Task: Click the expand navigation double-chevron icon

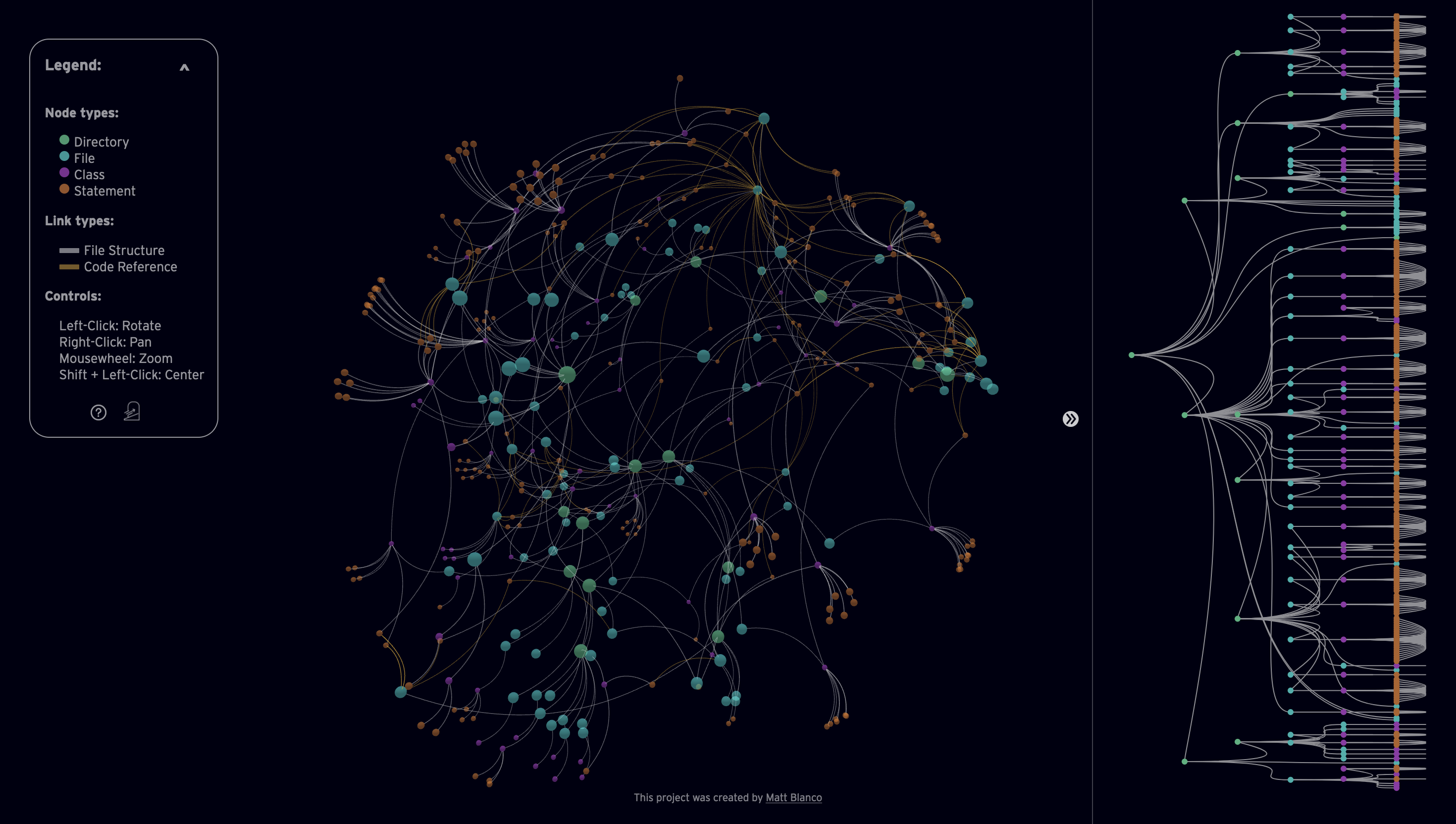Action: 1069,419
